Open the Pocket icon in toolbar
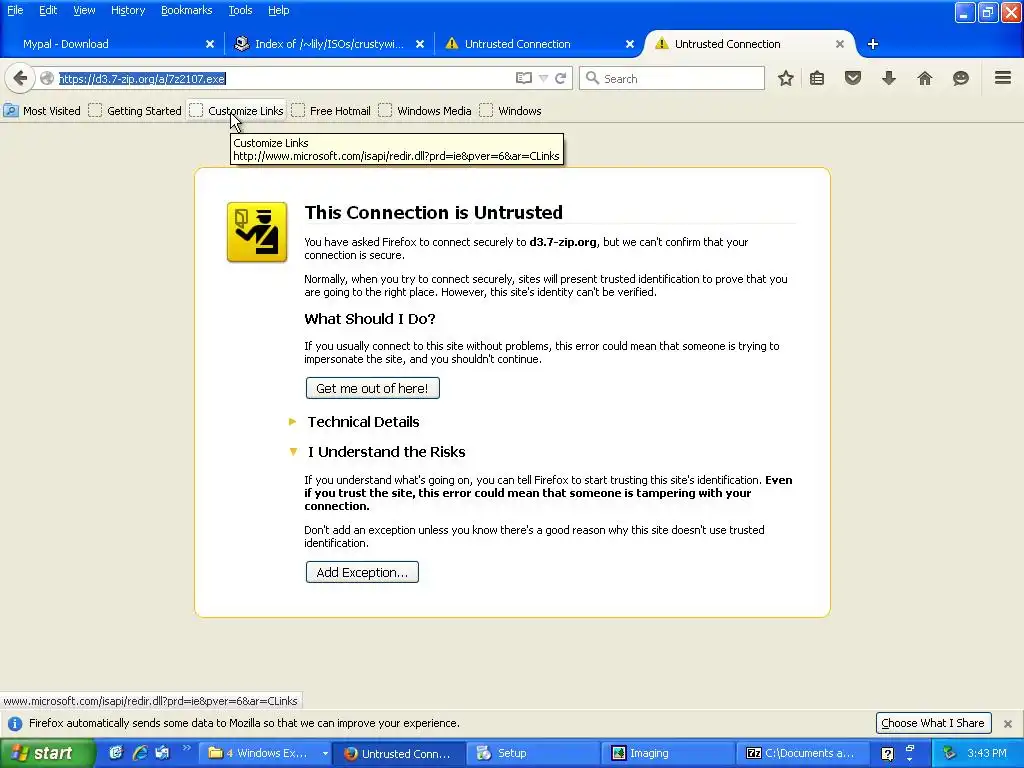 852,78
